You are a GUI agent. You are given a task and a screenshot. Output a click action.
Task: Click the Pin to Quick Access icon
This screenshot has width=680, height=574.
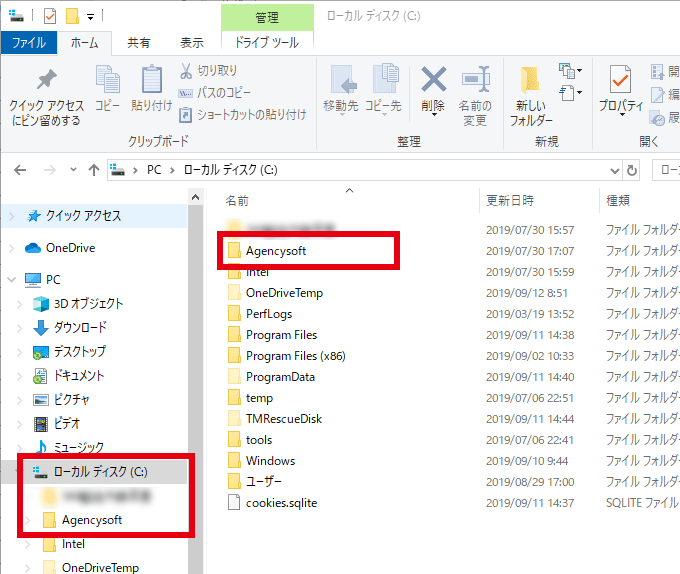pos(46,81)
